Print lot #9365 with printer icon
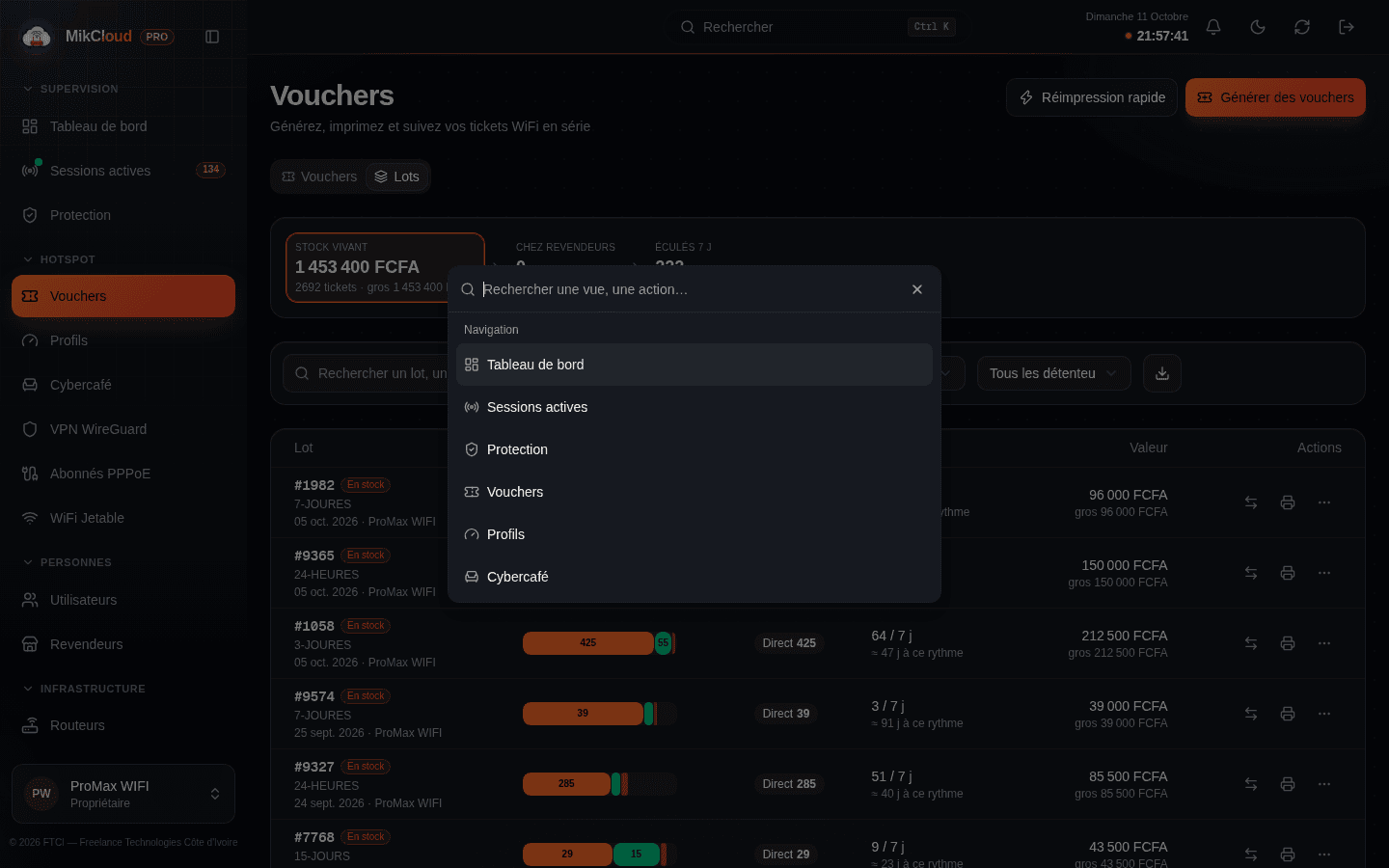Screen dimensions: 1389x868 click(x=1288, y=573)
